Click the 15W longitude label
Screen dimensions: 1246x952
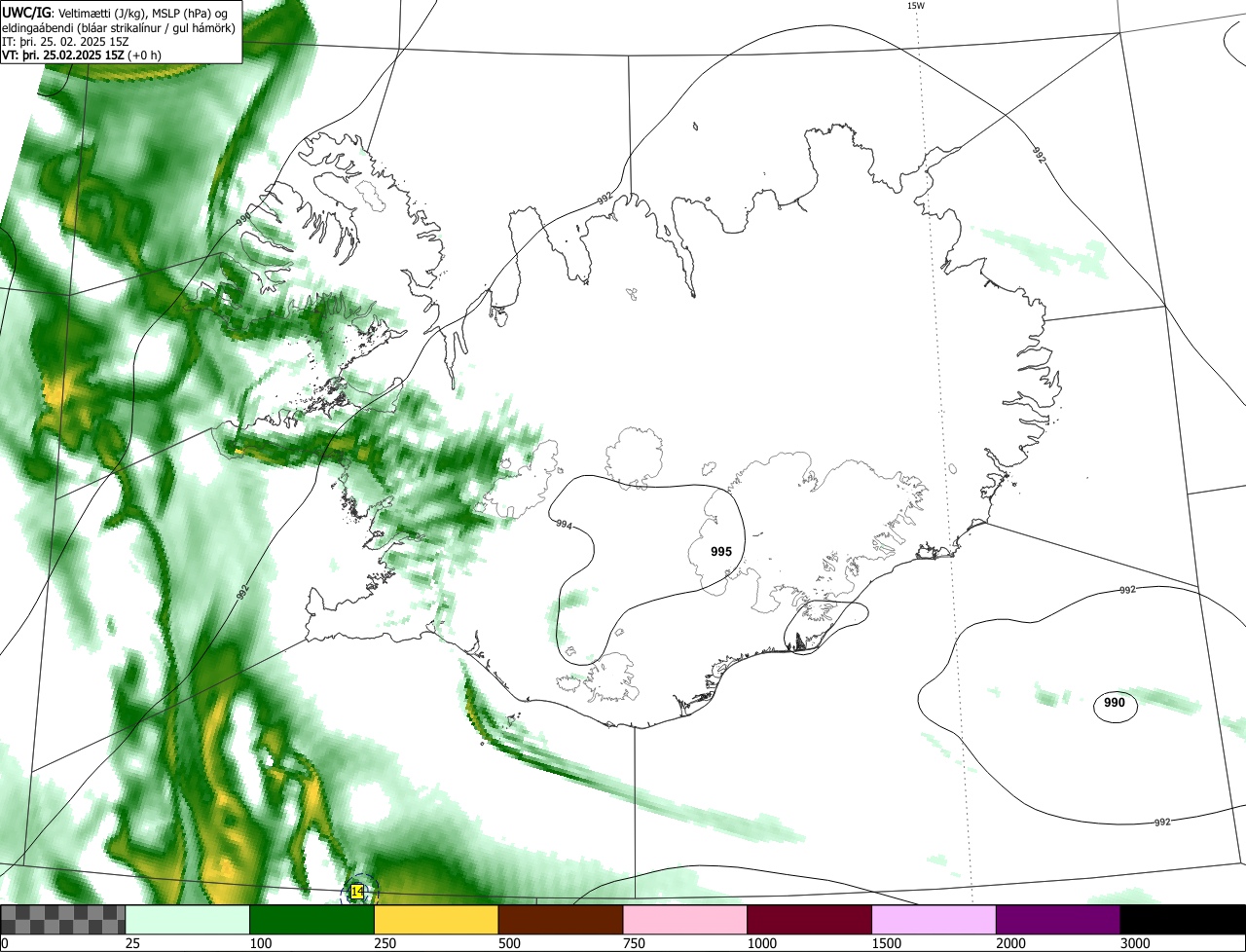pos(915,5)
